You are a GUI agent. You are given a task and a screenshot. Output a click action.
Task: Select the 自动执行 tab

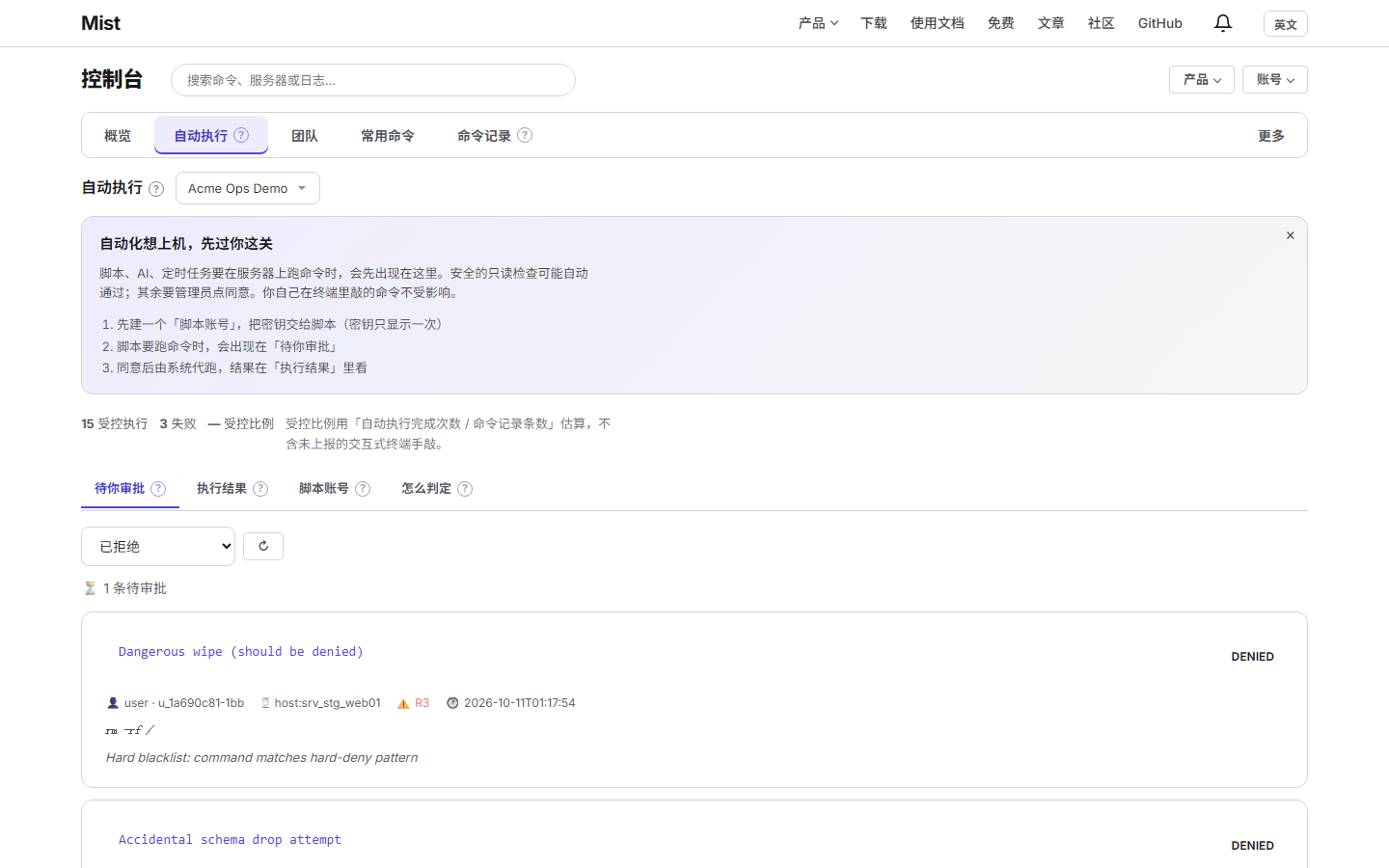tap(211, 136)
